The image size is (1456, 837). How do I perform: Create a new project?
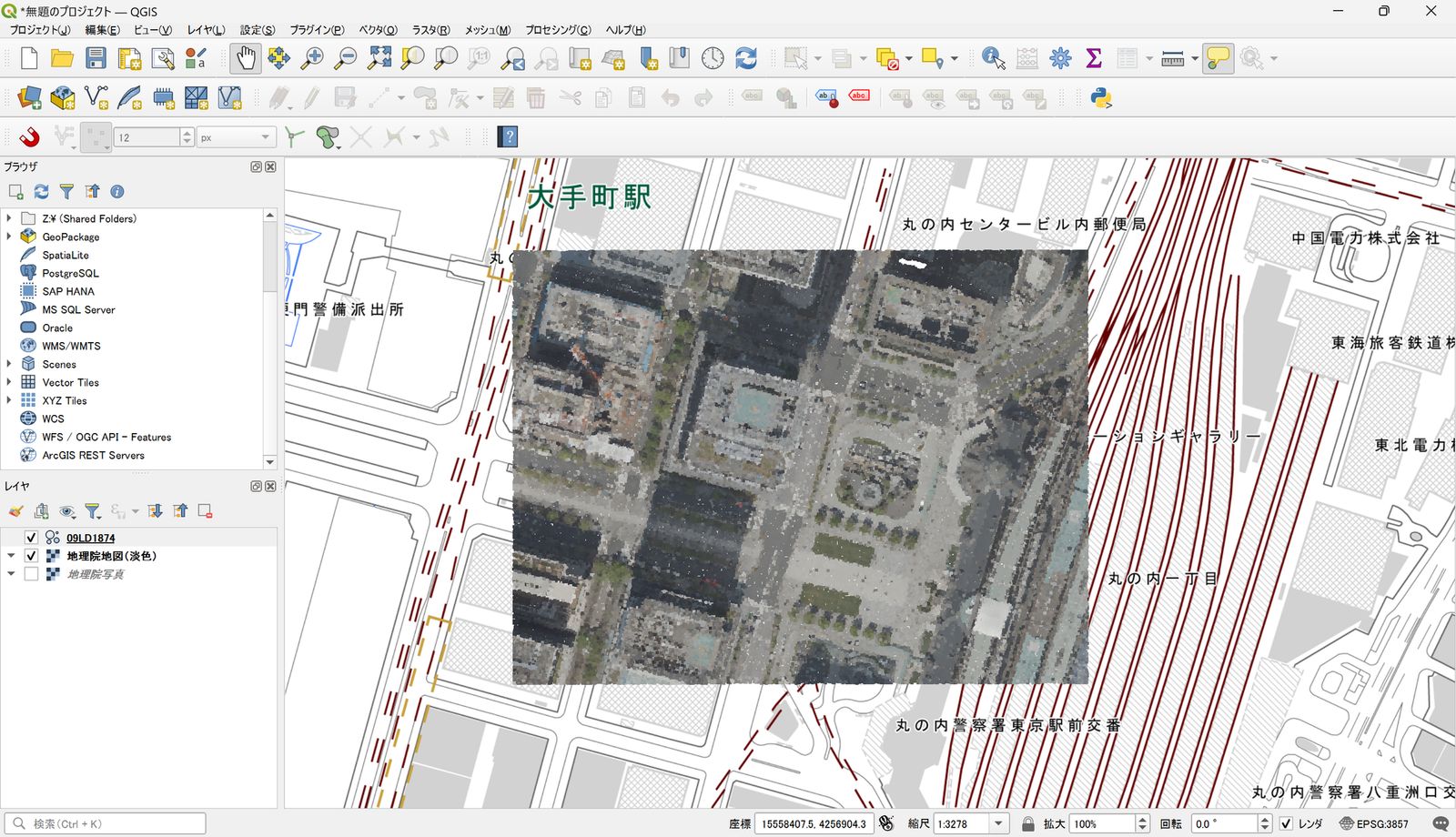pyautogui.click(x=29, y=58)
